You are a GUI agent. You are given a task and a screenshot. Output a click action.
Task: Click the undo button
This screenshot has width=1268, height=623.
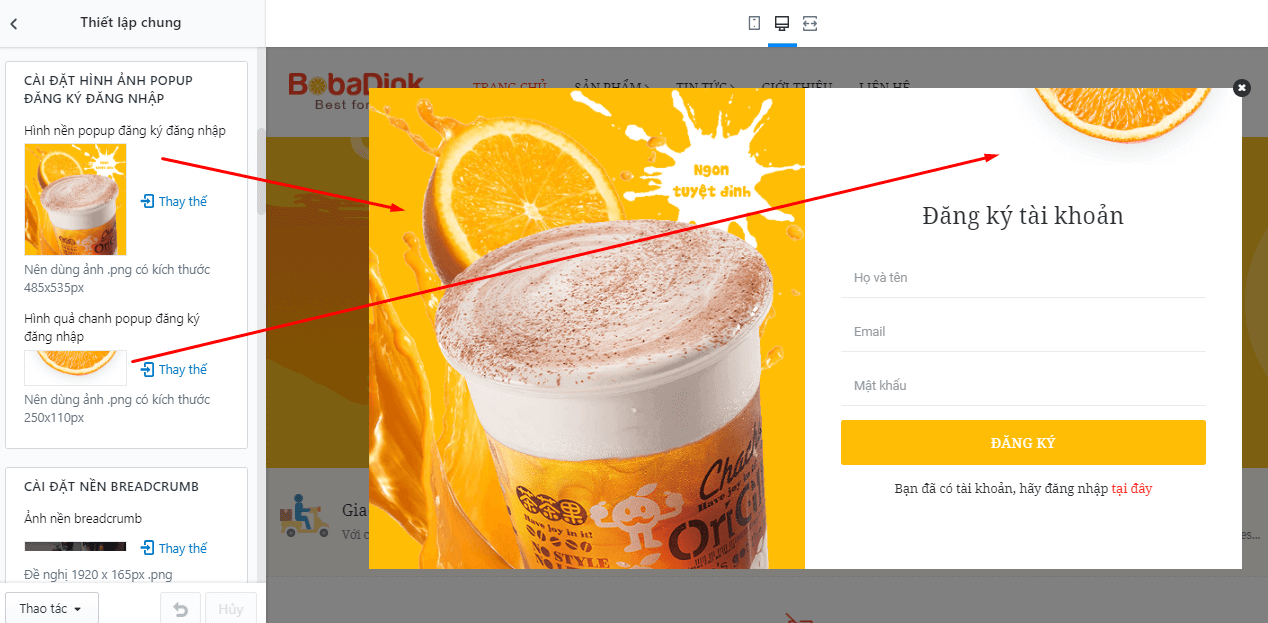pos(181,608)
